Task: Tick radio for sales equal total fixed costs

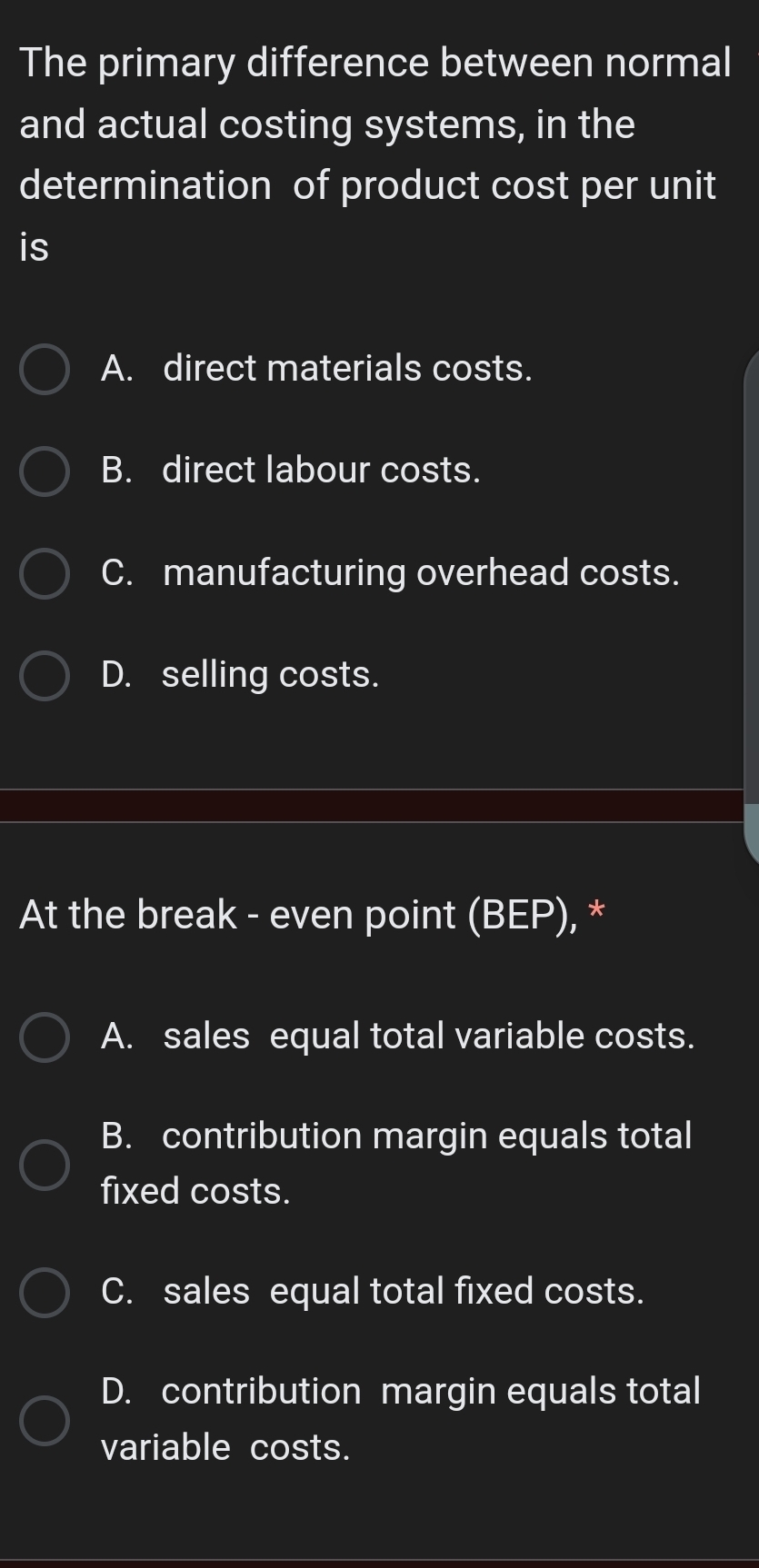Action: point(45,1293)
